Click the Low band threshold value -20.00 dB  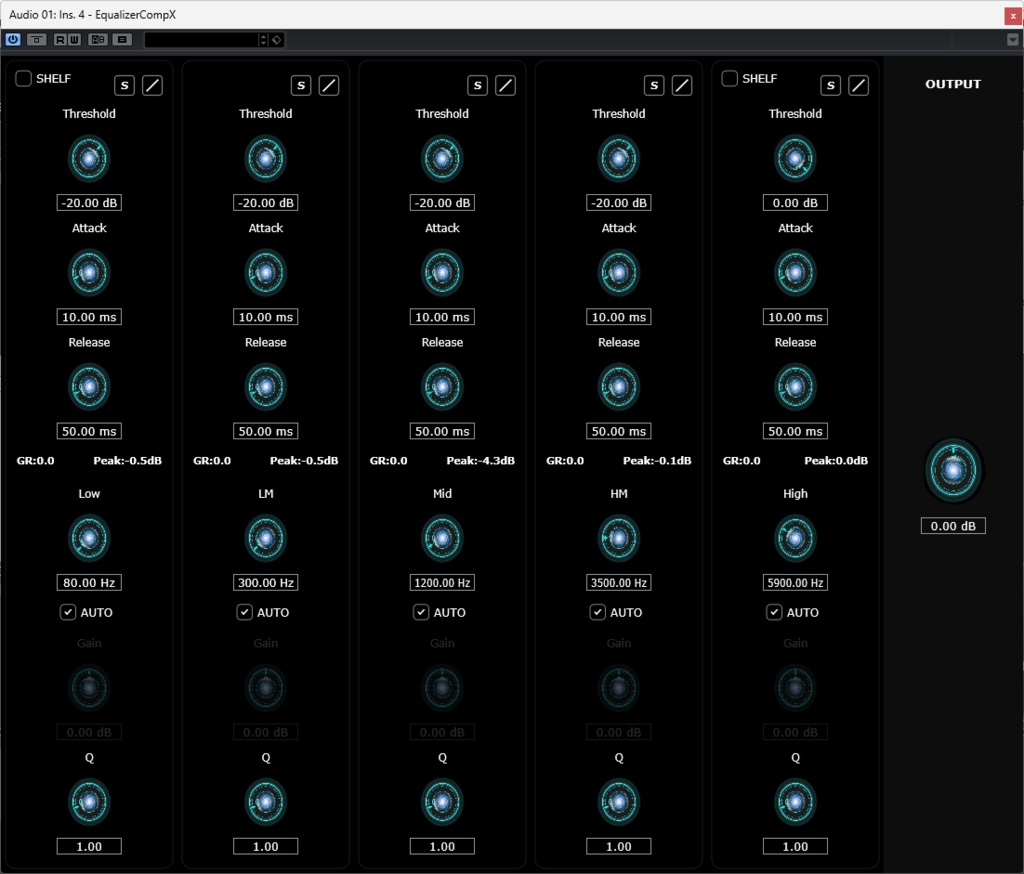click(x=89, y=202)
